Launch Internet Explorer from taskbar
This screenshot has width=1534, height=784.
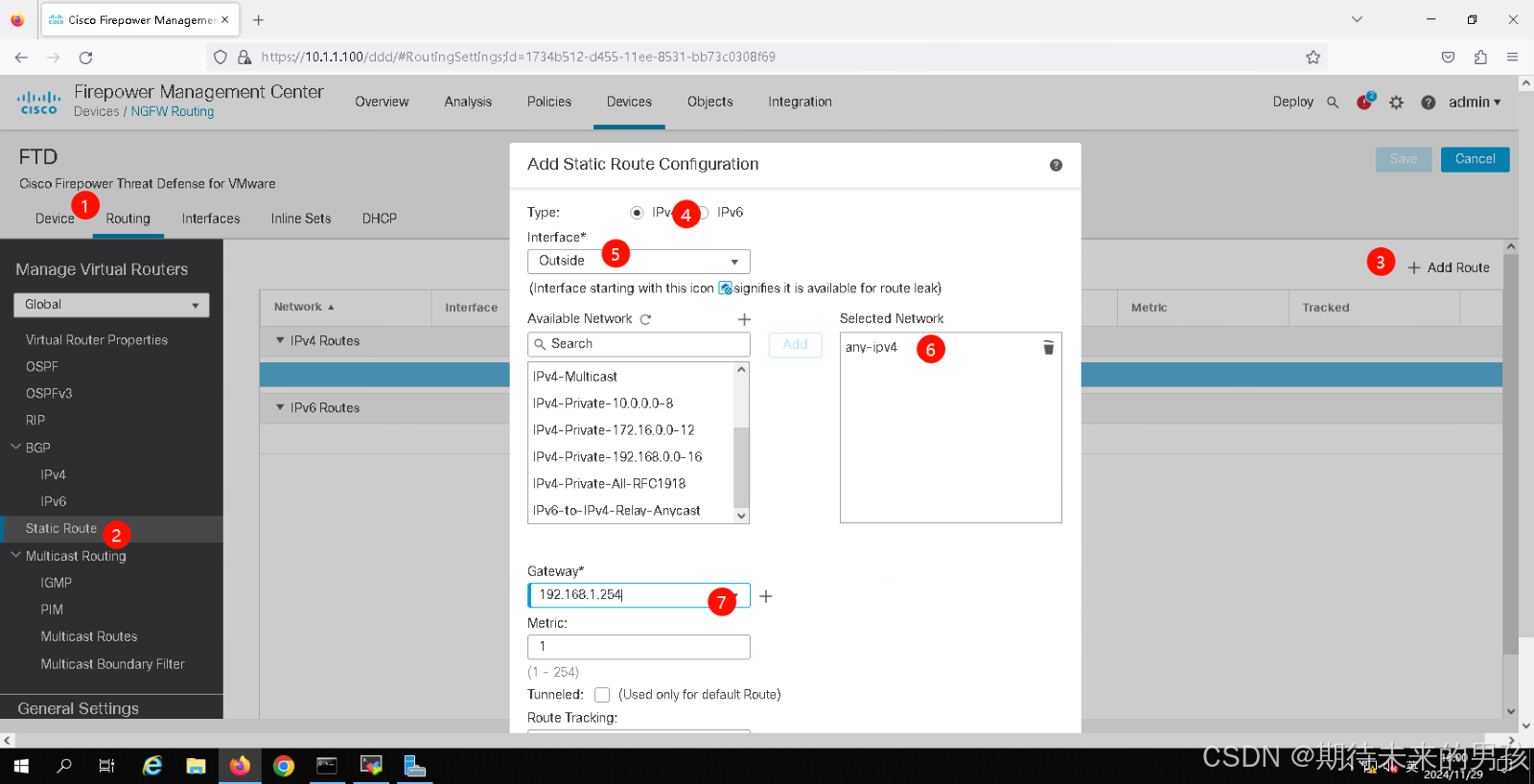pyautogui.click(x=151, y=766)
